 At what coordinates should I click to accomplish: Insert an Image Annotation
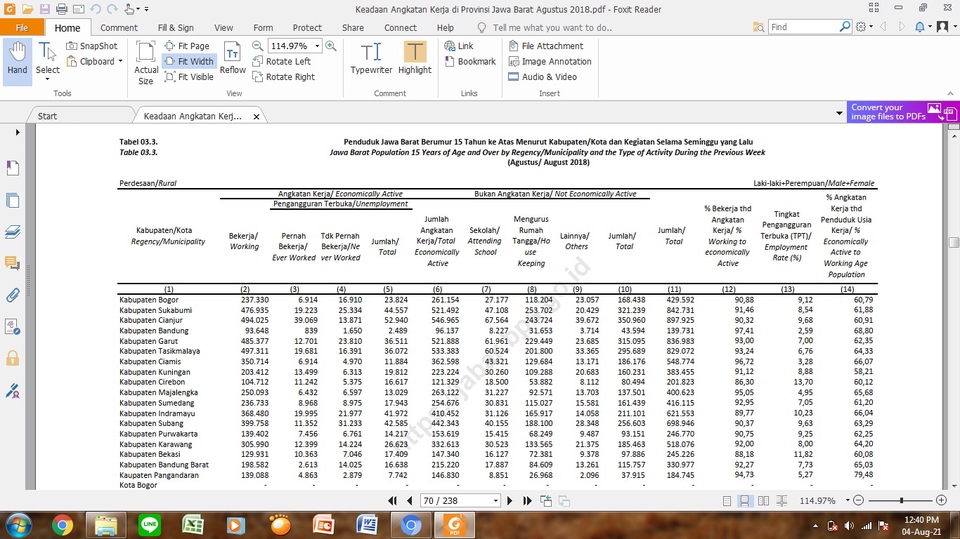coord(550,61)
